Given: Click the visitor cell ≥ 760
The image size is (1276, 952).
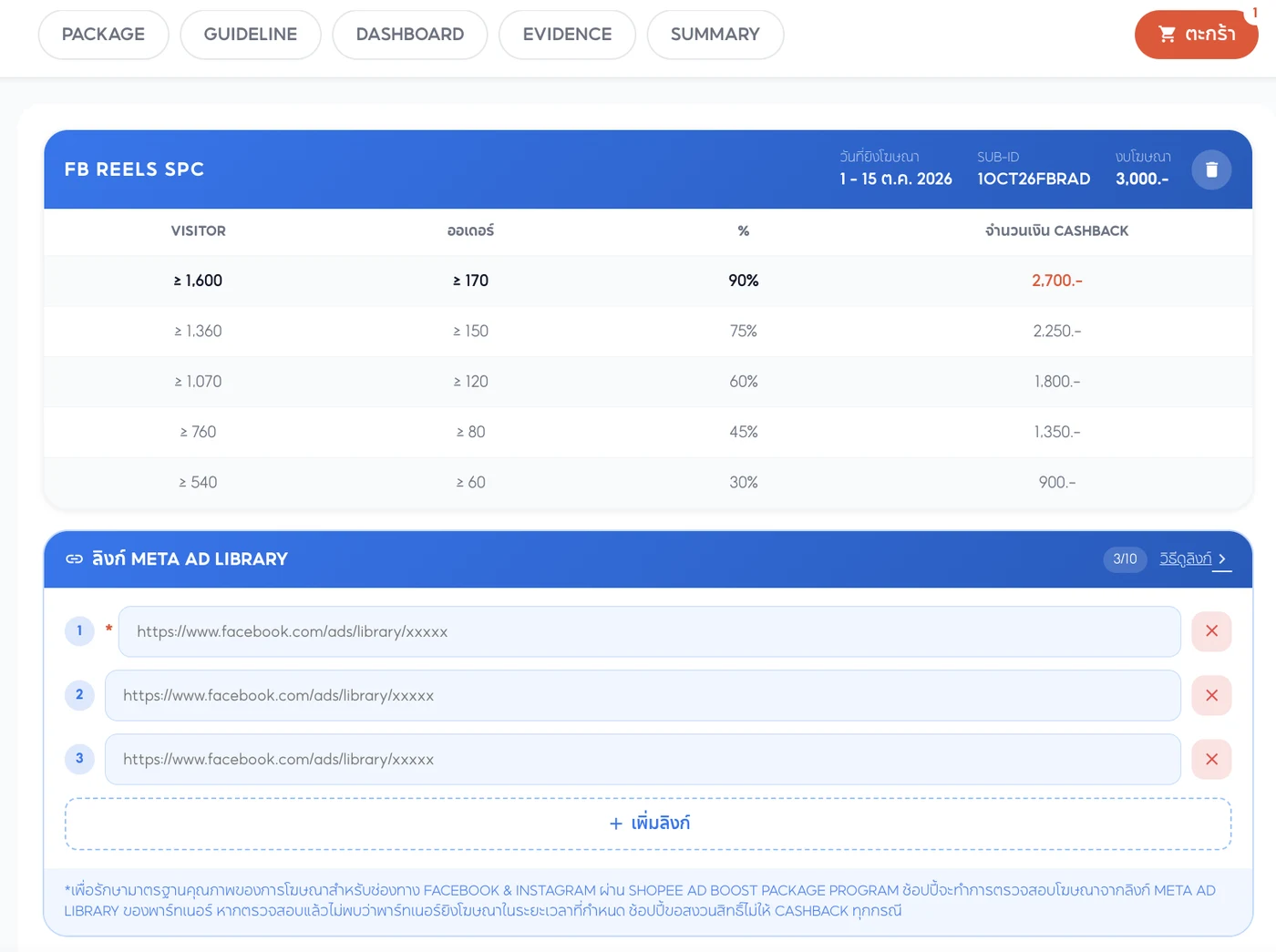Looking at the screenshot, I should pos(198,432).
